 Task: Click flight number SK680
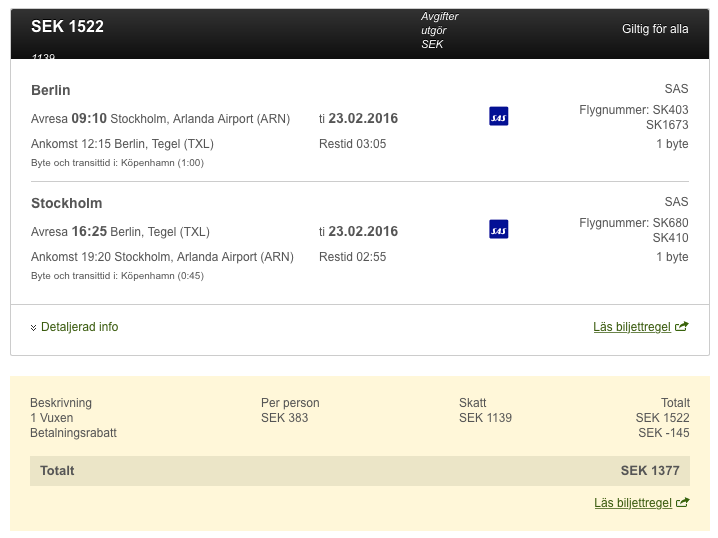coord(670,223)
